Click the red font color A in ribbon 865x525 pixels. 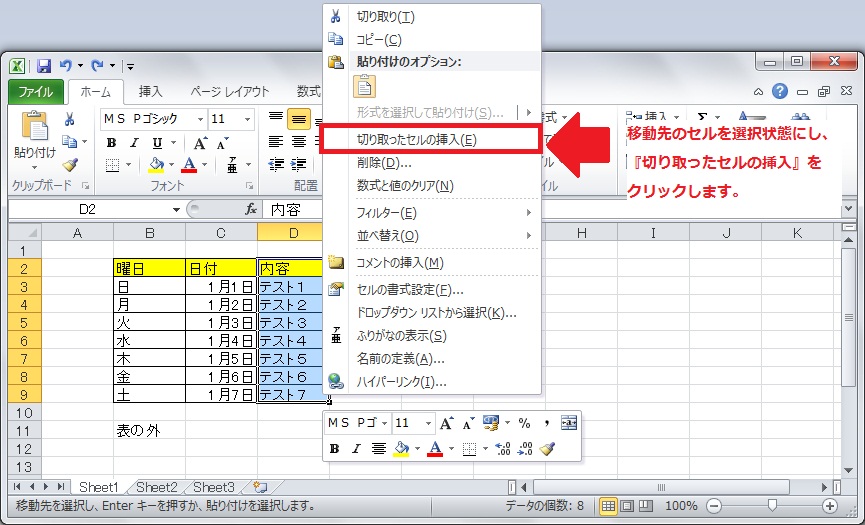point(189,164)
